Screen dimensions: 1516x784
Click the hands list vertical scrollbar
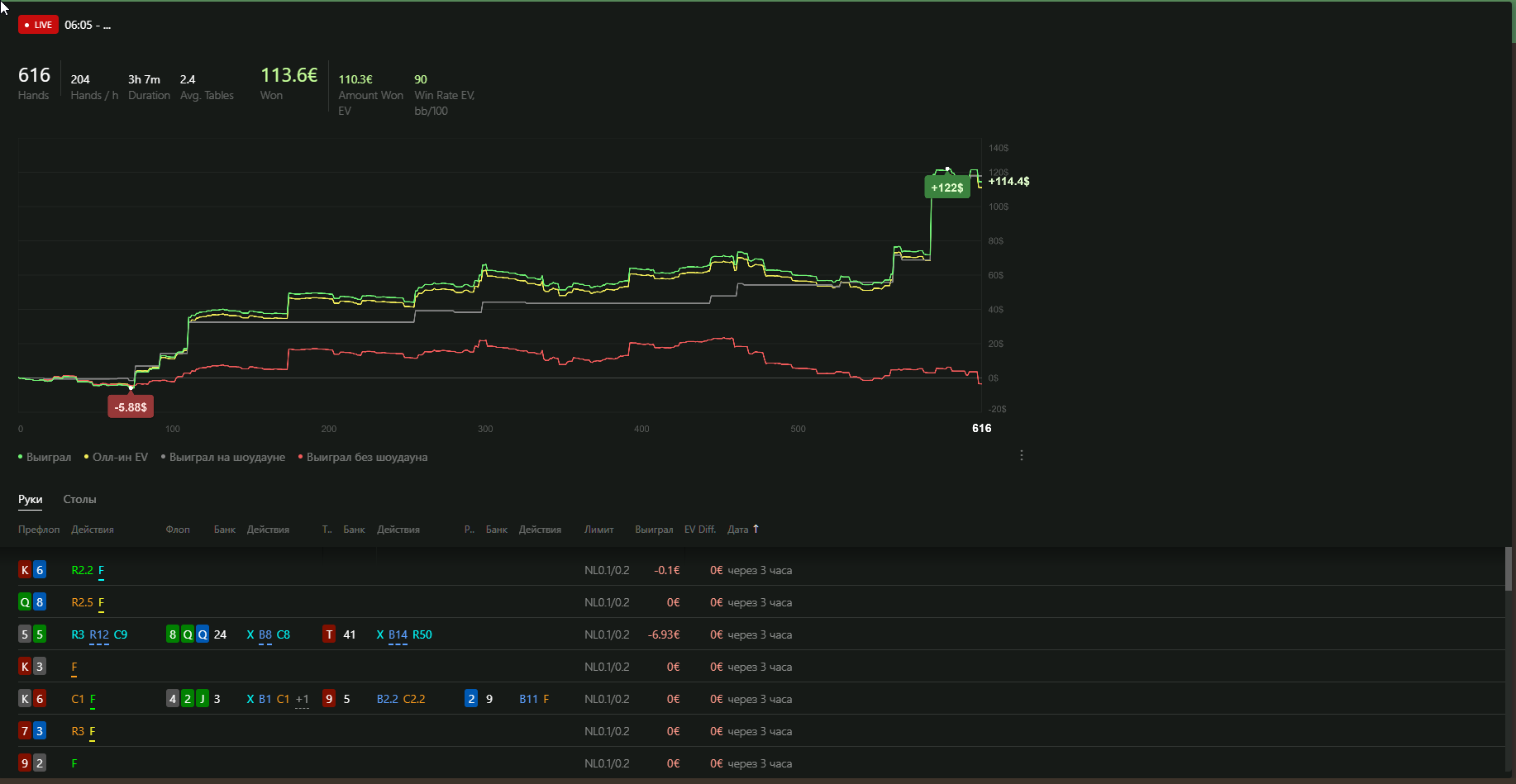(1509, 569)
